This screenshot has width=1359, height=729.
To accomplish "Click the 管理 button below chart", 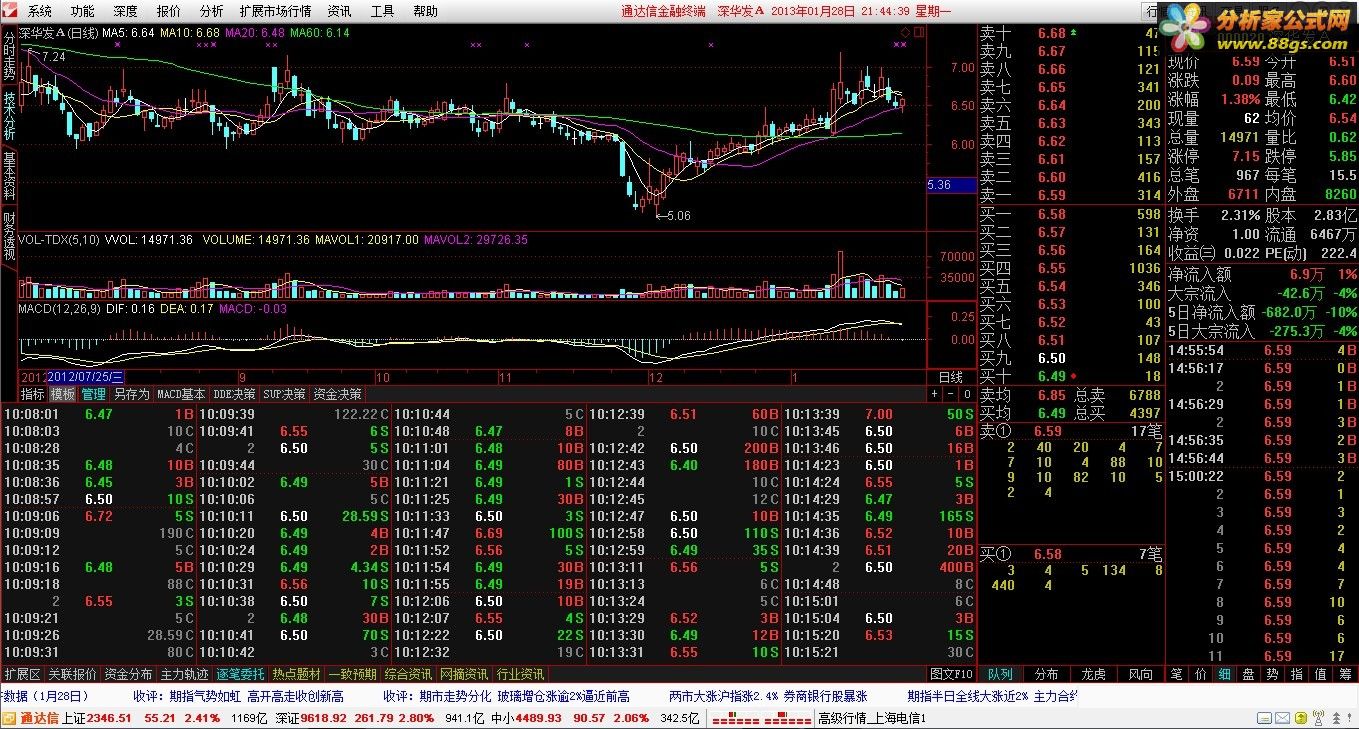I will pyautogui.click(x=93, y=394).
